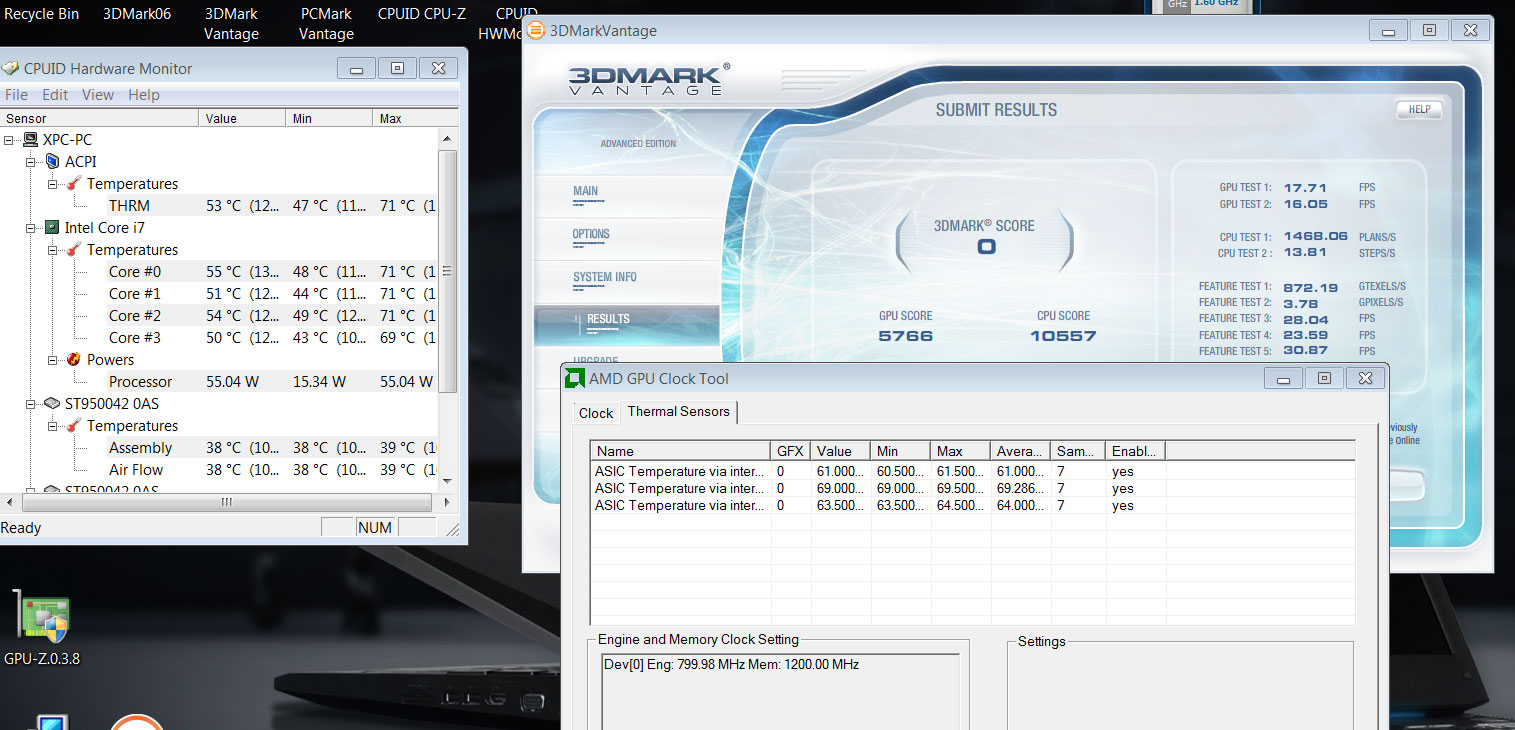Click the GFX column header
Screen dimensions: 1515x730
pyautogui.click(x=790, y=451)
